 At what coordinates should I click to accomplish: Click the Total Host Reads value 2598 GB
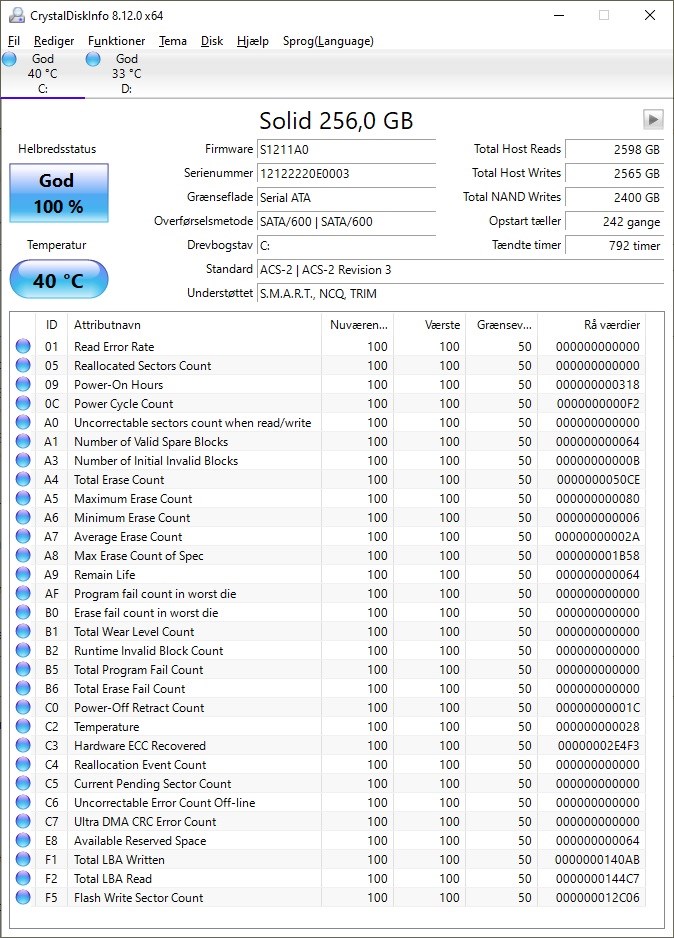pyautogui.click(x=615, y=150)
